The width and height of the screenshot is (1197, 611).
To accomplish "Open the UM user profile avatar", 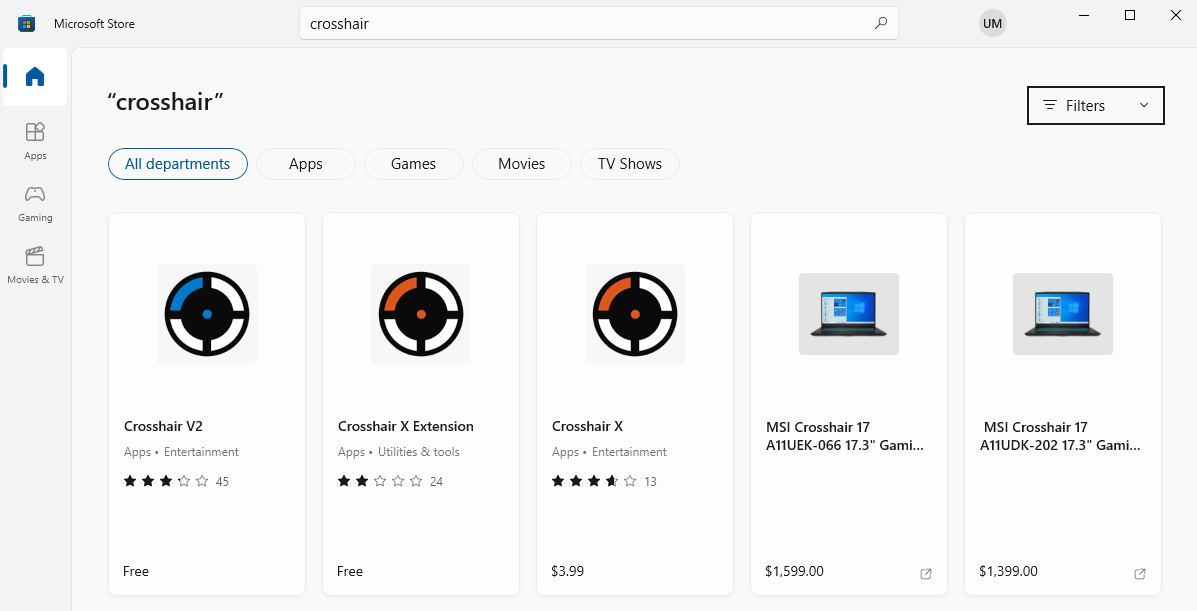I will [x=992, y=23].
